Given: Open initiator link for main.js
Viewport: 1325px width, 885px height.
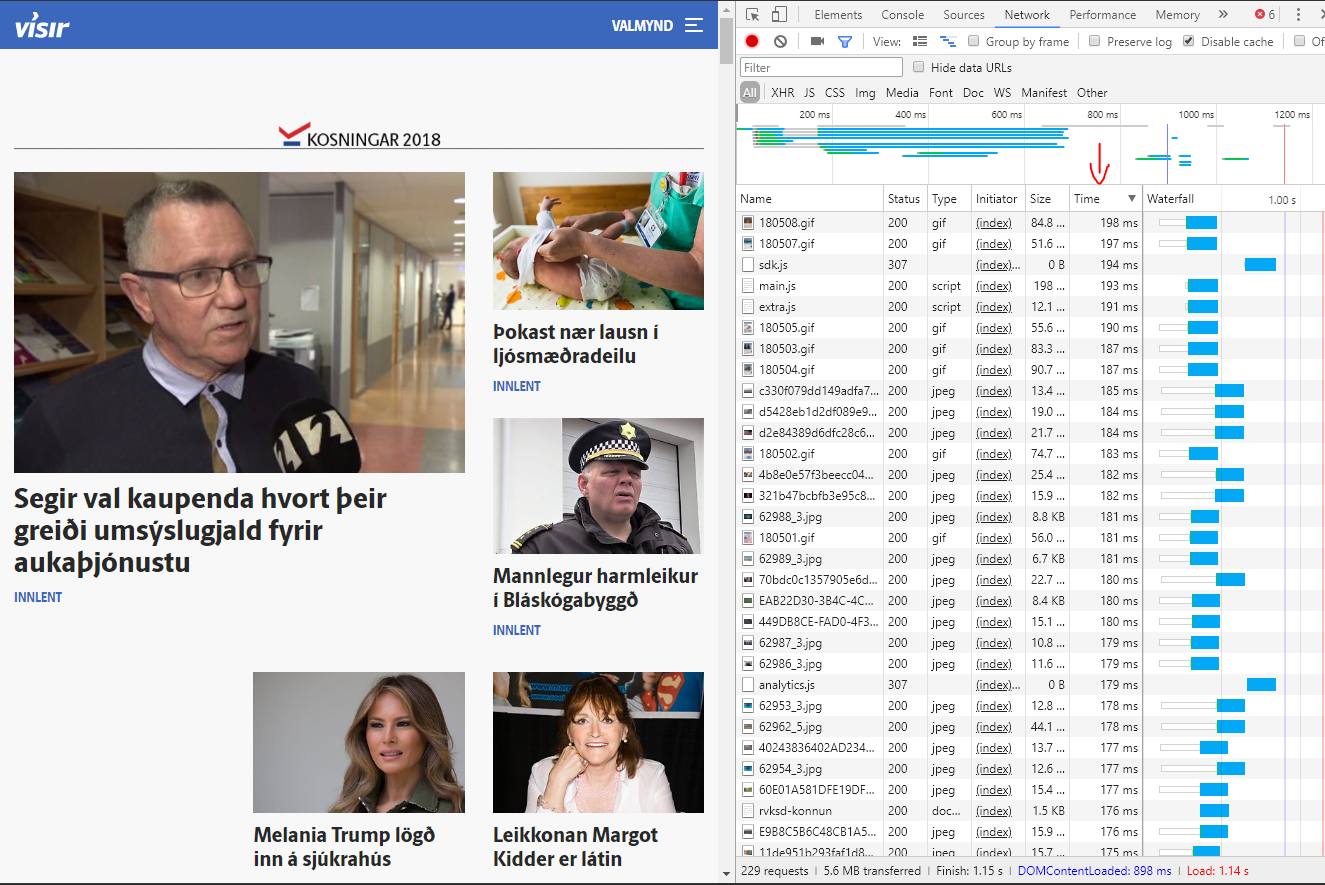Looking at the screenshot, I should [x=993, y=286].
